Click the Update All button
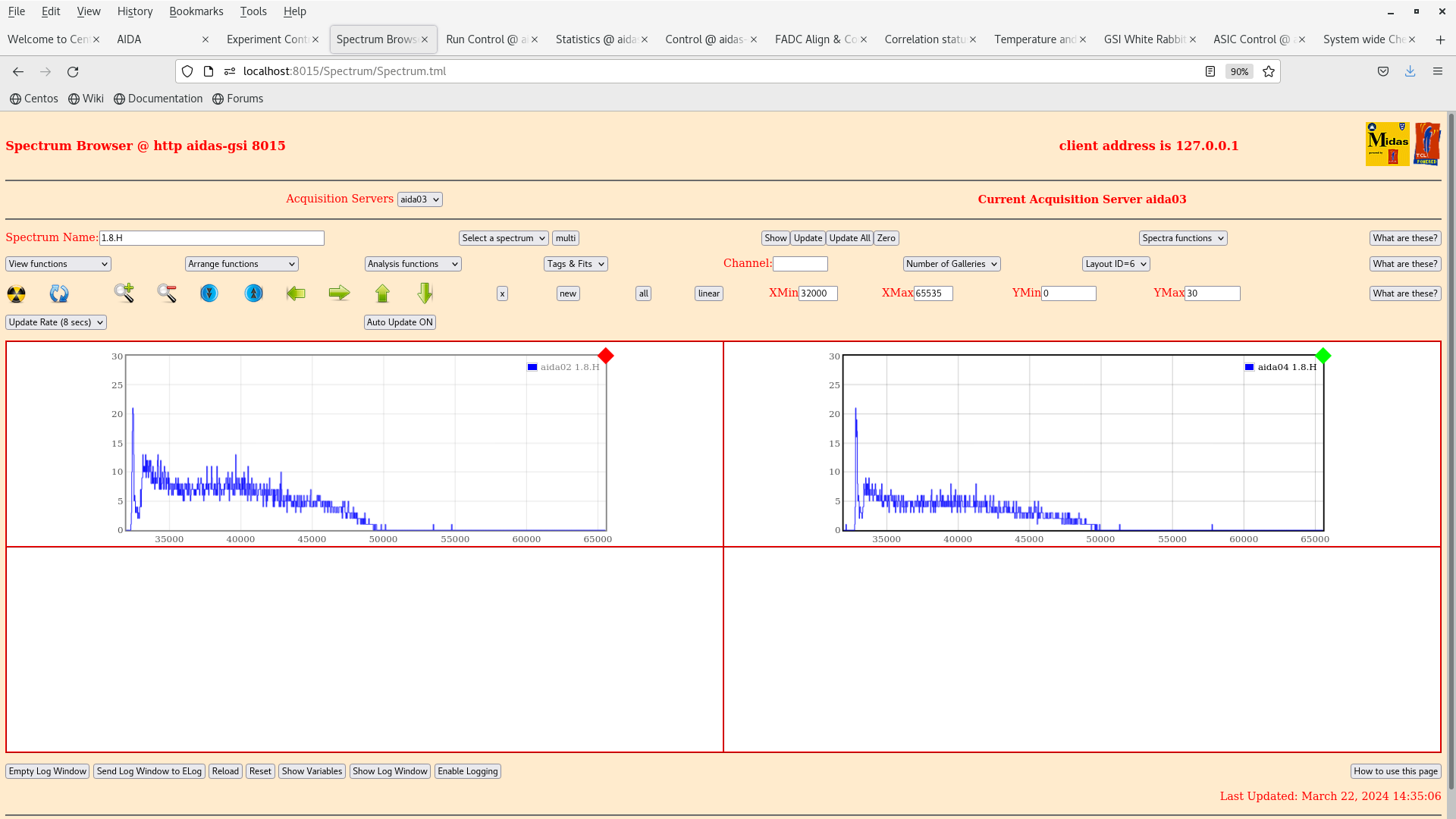 tap(849, 238)
